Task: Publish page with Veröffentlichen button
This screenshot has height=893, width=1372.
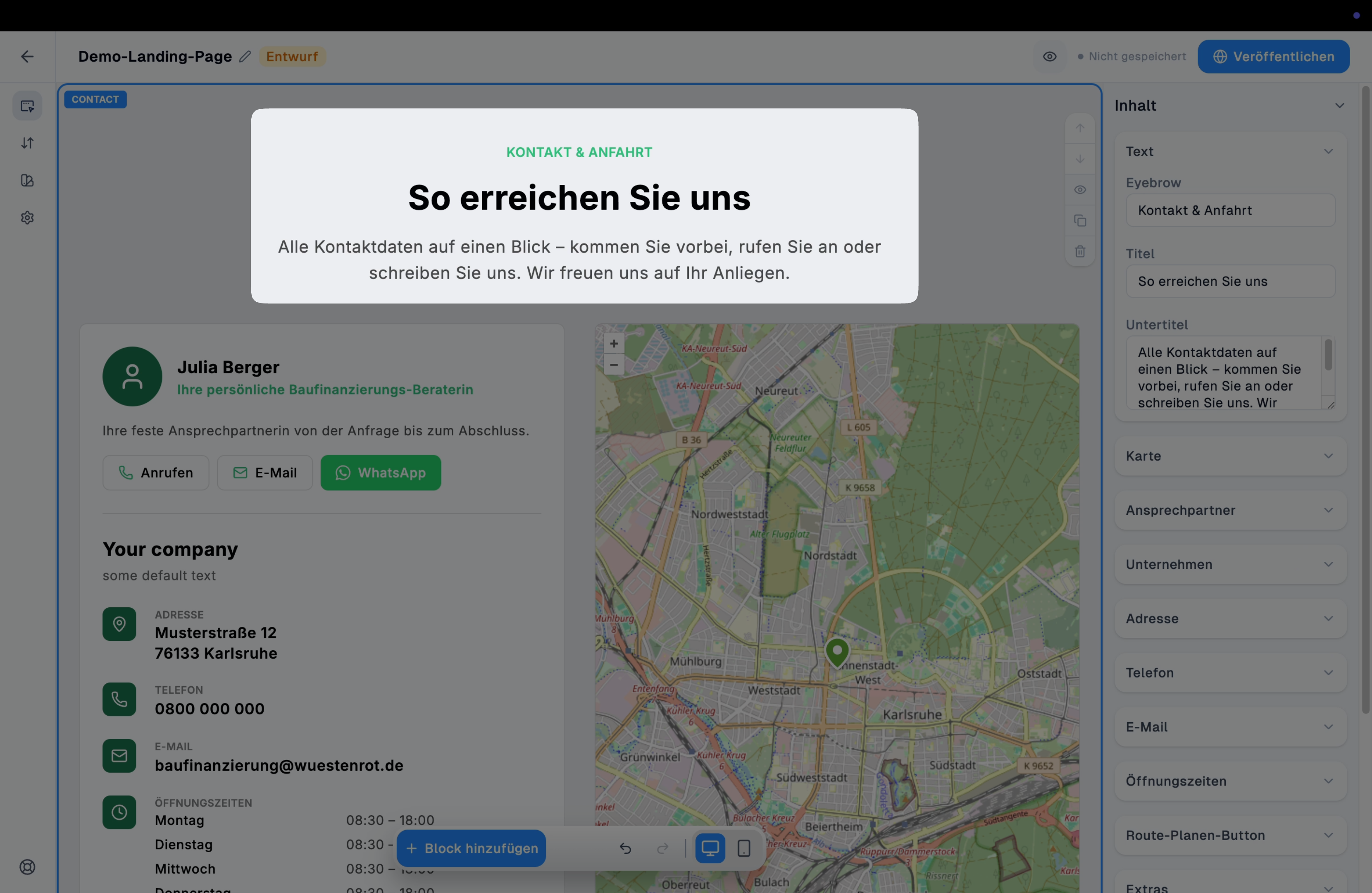Action: coord(1273,57)
